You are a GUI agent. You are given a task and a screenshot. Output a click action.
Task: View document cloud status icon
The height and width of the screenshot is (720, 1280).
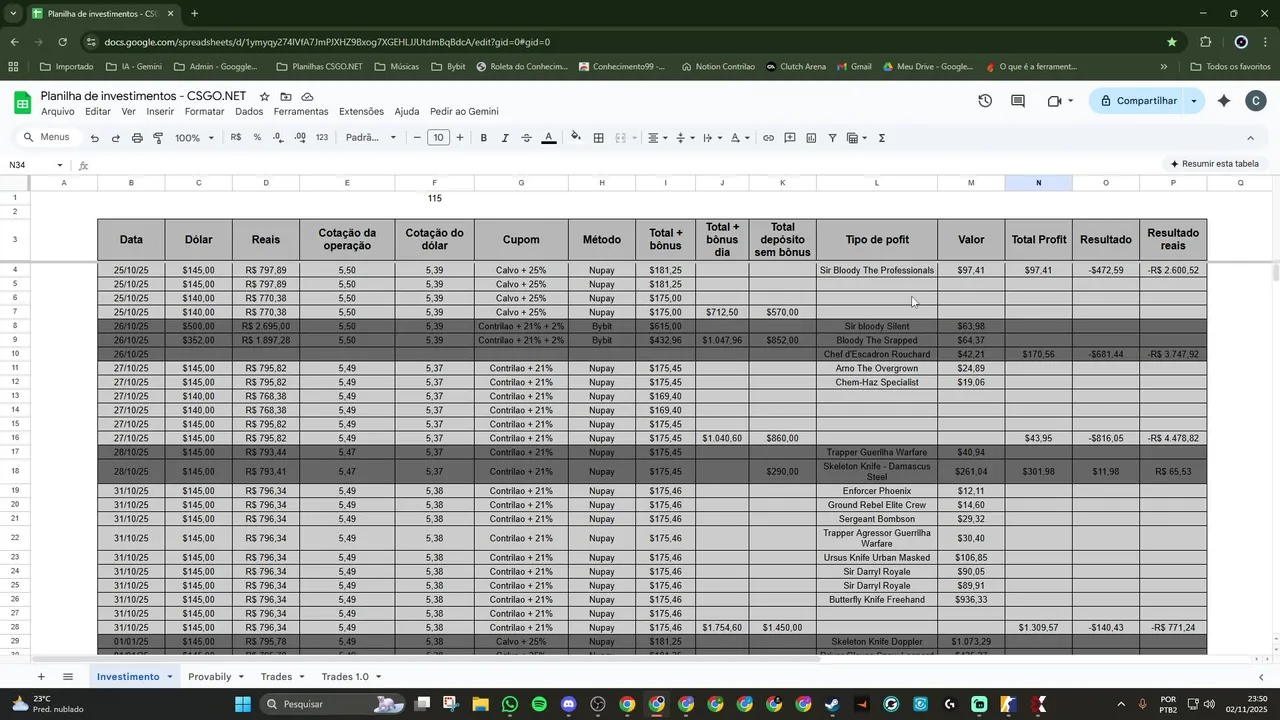[x=307, y=96]
